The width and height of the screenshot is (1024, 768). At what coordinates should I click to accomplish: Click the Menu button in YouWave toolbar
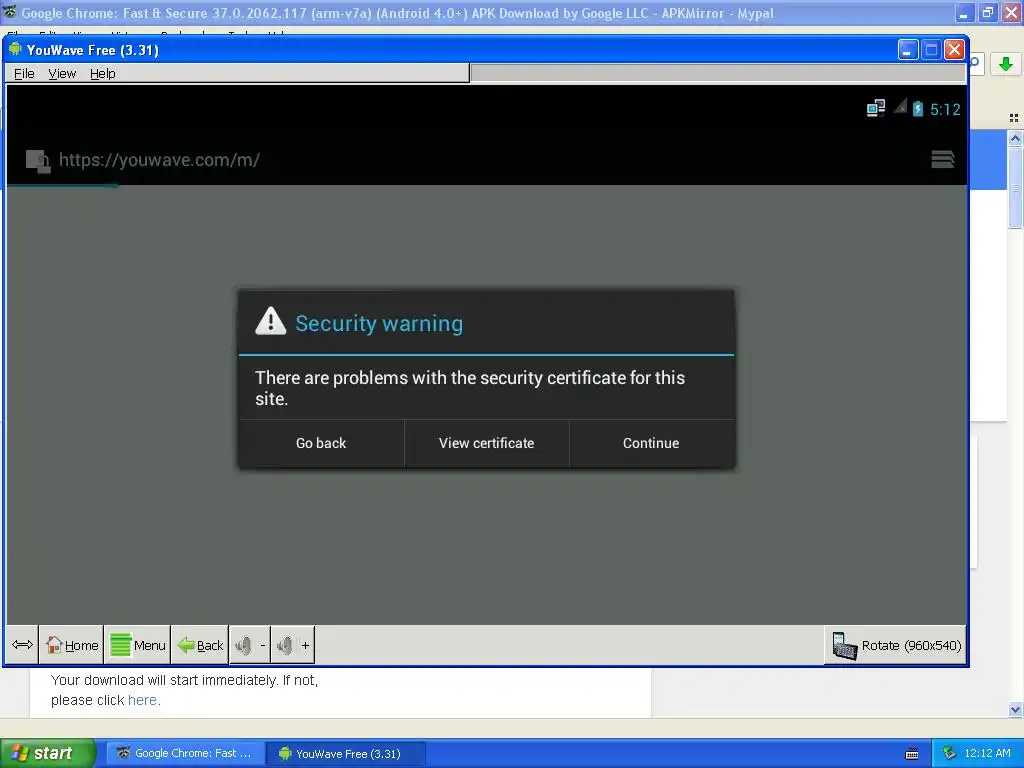(x=138, y=645)
